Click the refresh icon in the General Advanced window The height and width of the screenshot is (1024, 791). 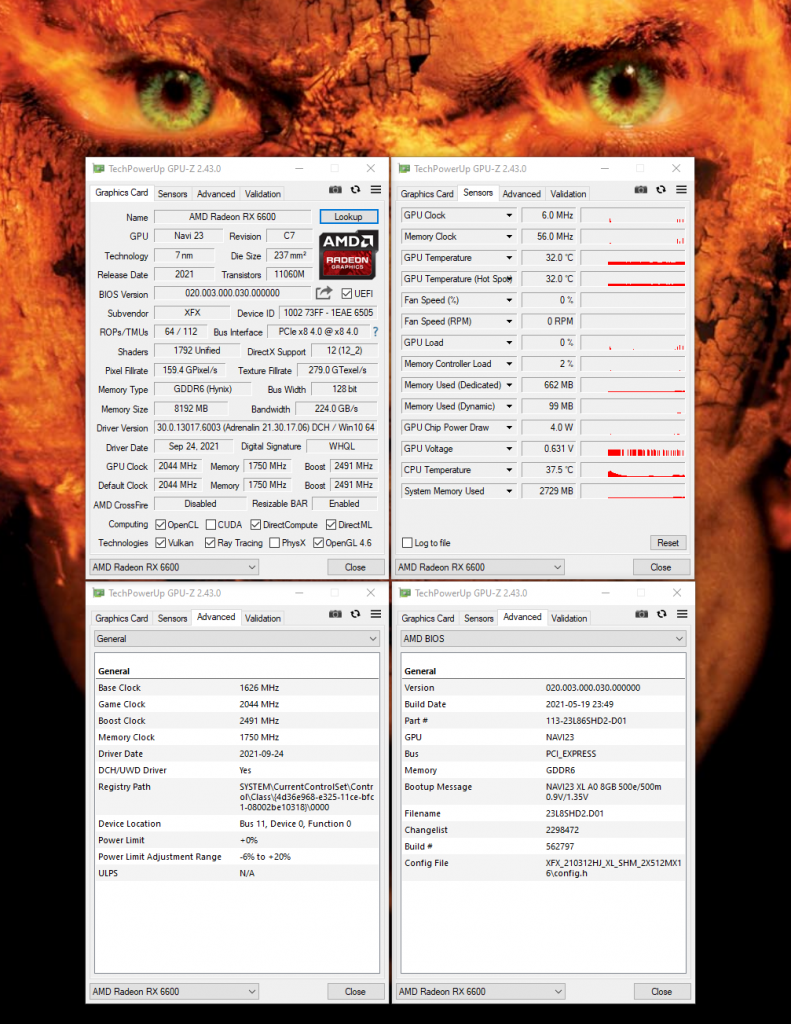(355, 614)
